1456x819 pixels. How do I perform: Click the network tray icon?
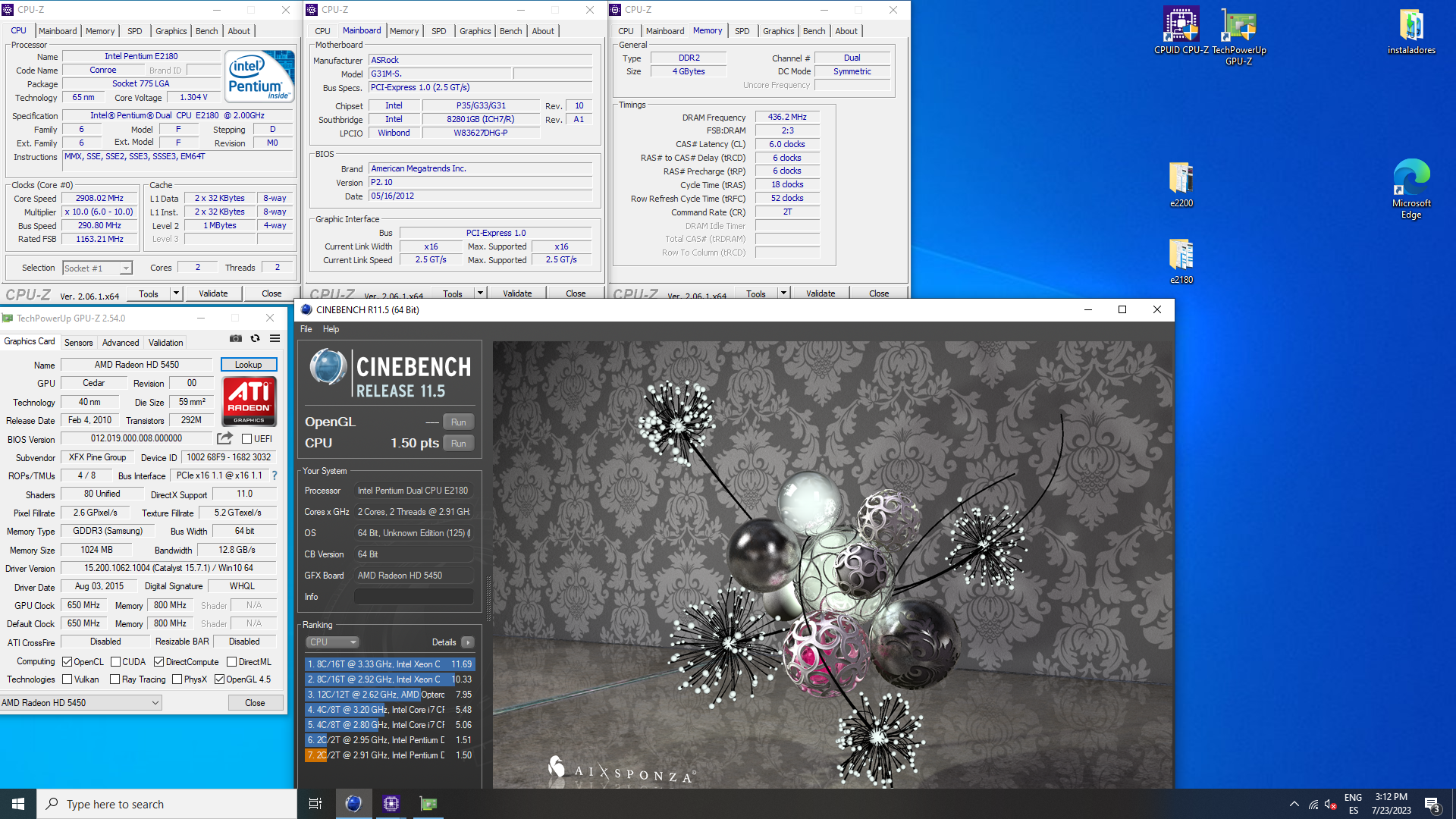[x=1313, y=804]
